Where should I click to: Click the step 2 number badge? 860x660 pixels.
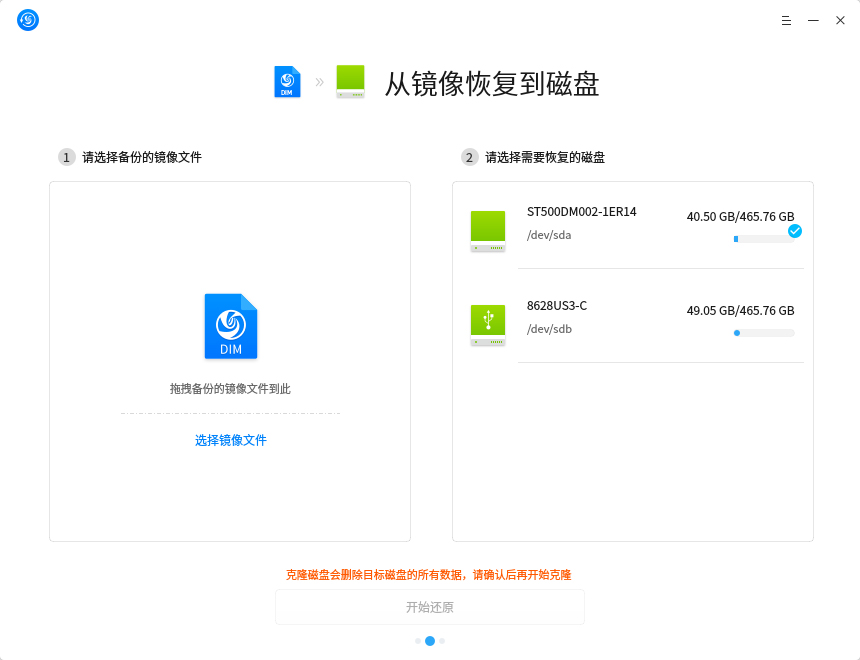(470, 157)
